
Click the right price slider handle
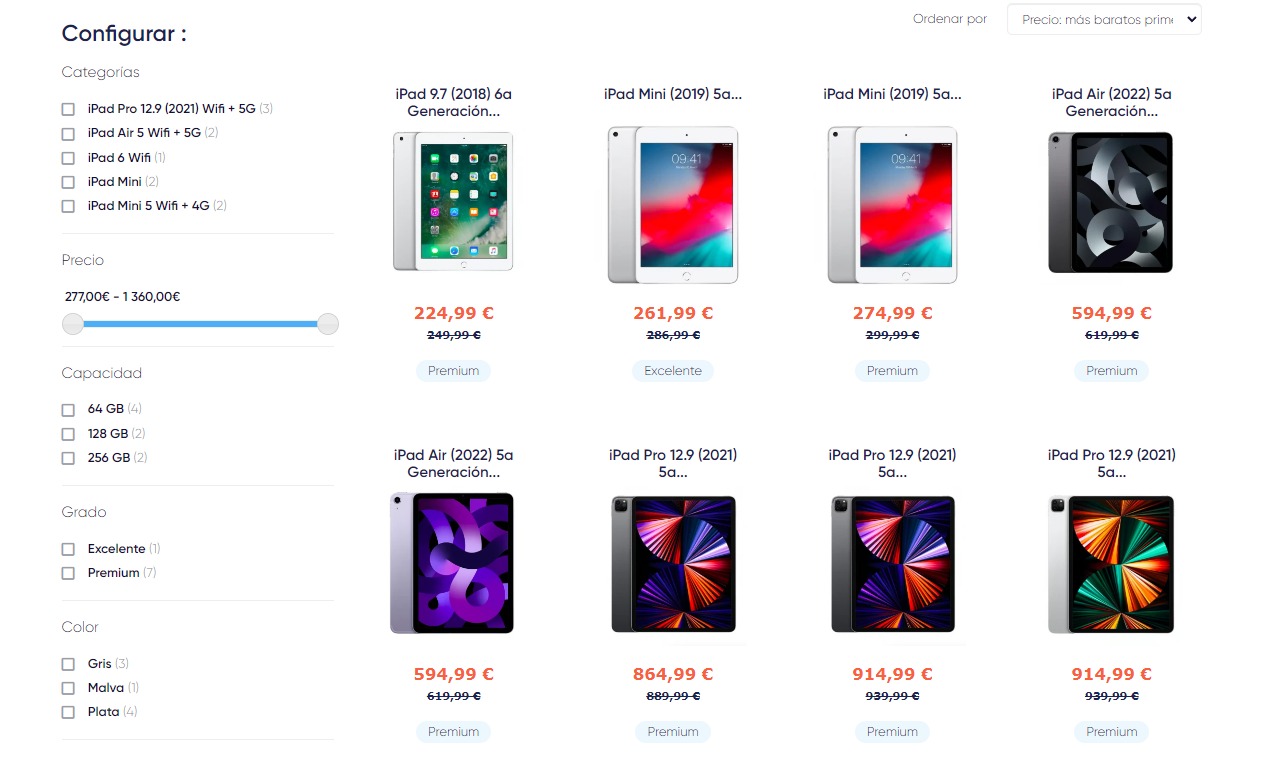click(x=328, y=324)
